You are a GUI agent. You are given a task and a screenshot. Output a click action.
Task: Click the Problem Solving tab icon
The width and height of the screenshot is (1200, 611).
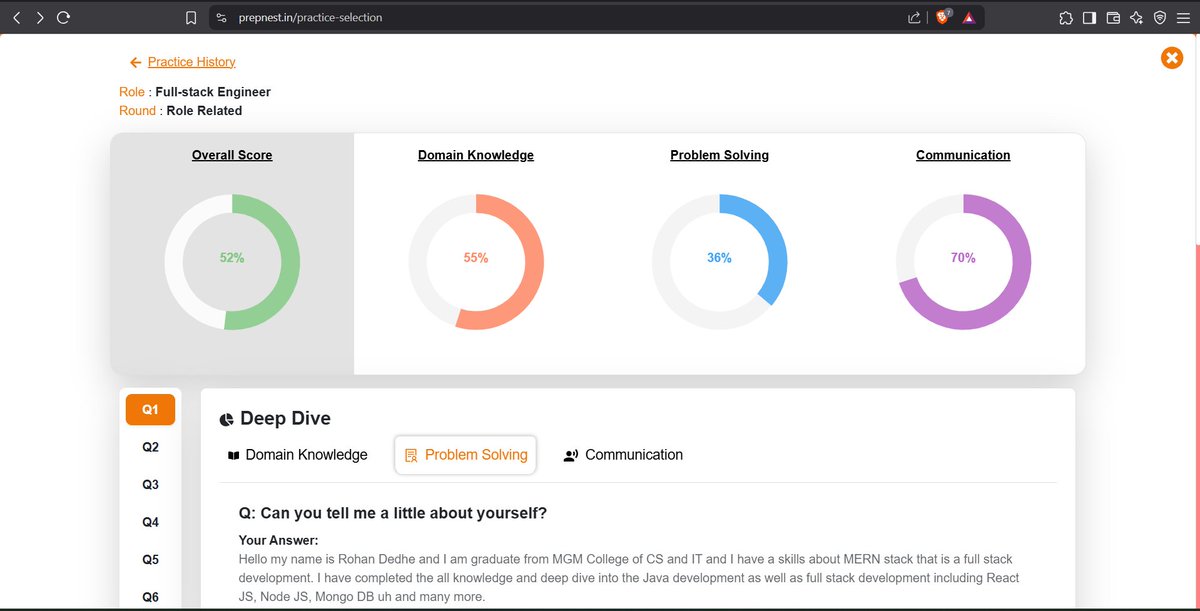pos(410,456)
